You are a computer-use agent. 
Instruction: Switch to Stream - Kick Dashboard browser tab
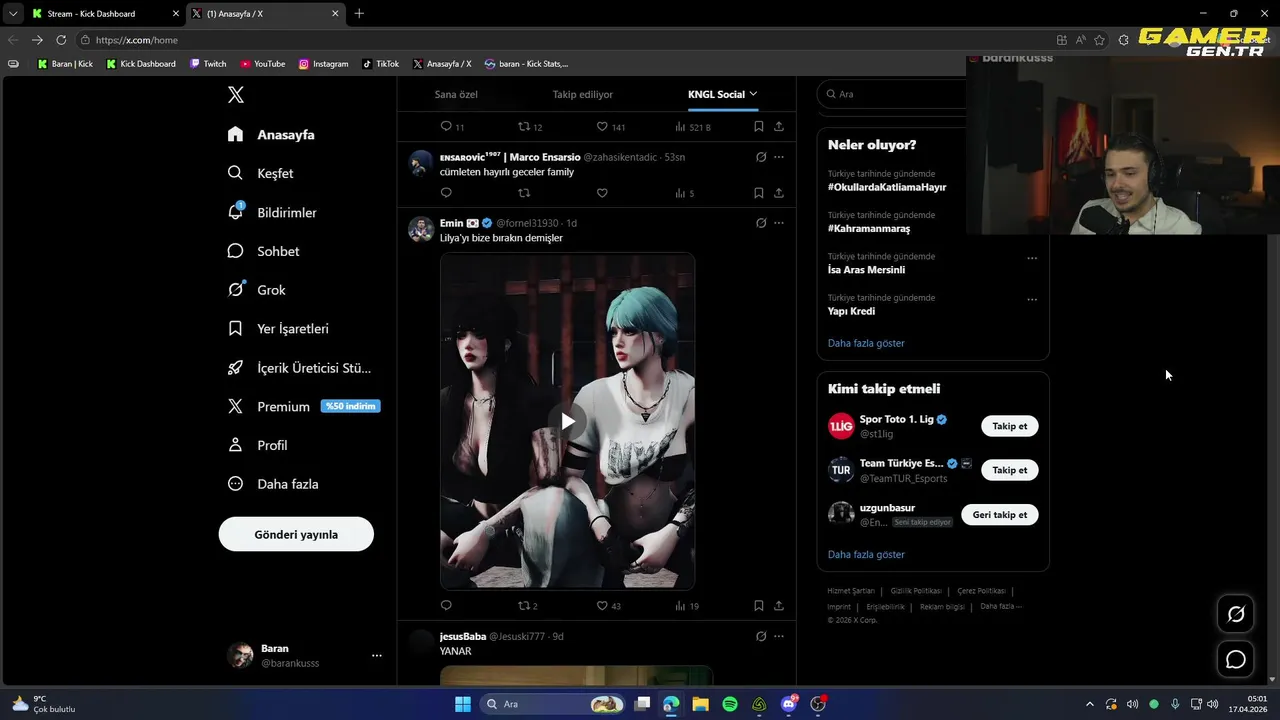pyautogui.click(x=105, y=14)
